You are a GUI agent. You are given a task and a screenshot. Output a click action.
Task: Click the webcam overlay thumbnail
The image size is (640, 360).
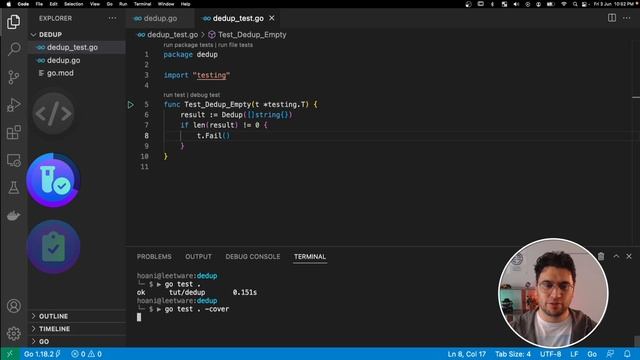[553, 293]
